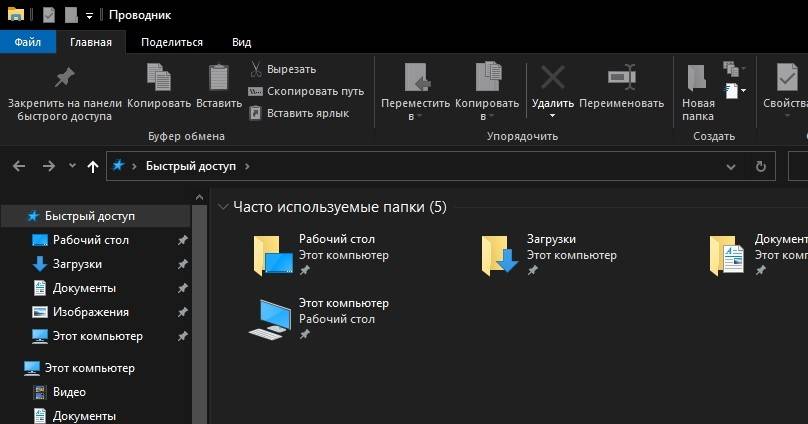Click the refresh icon in the address bar
808x424 pixels.
click(x=760, y=166)
